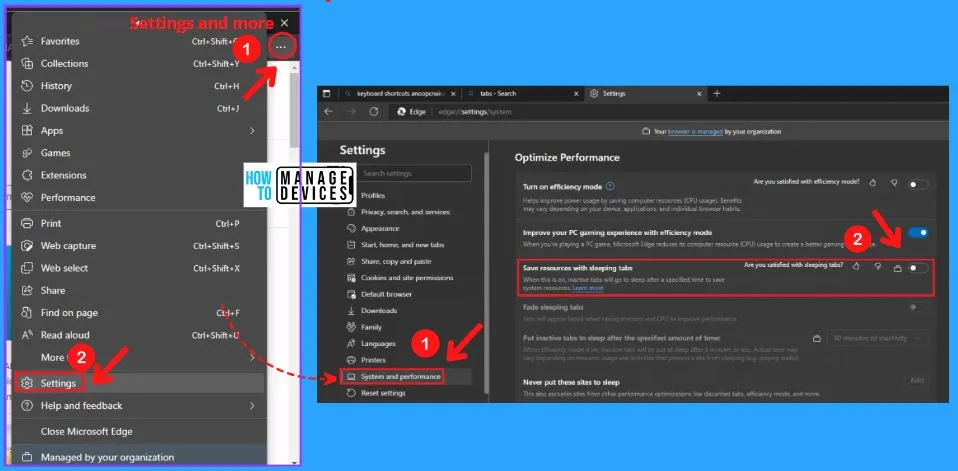Viewport: 958px width, 471px height.
Task: Open History from the Edge menu
Action: [138, 86]
